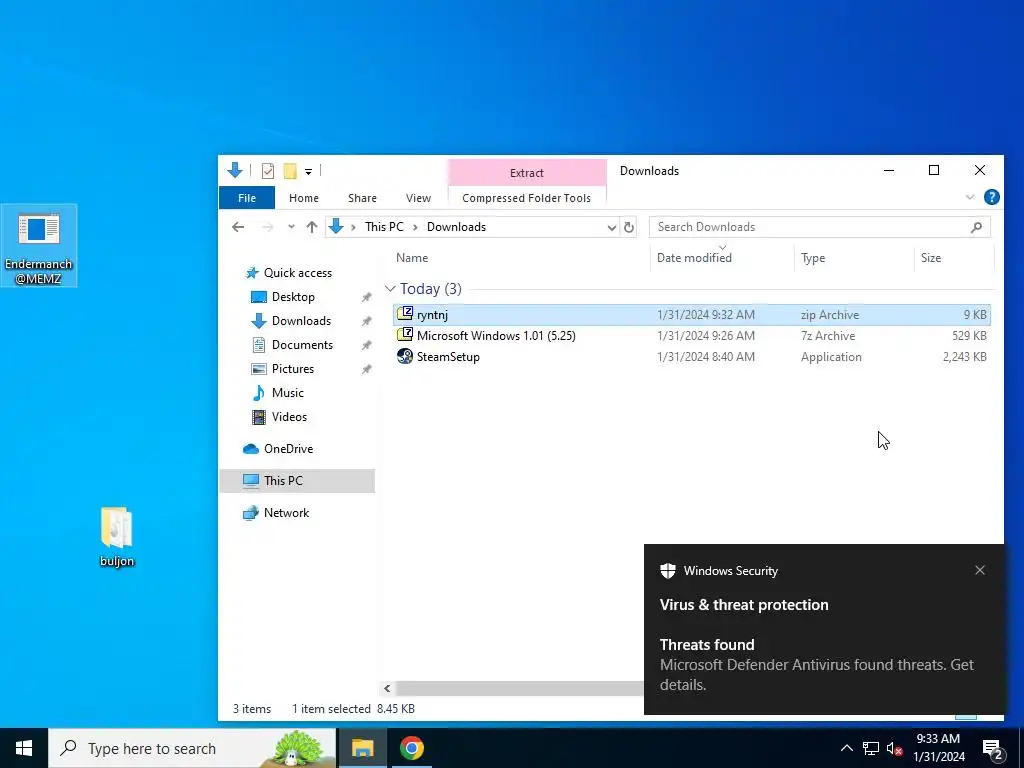Sort by the Name column header
The image size is (1024, 768).
(412, 258)
